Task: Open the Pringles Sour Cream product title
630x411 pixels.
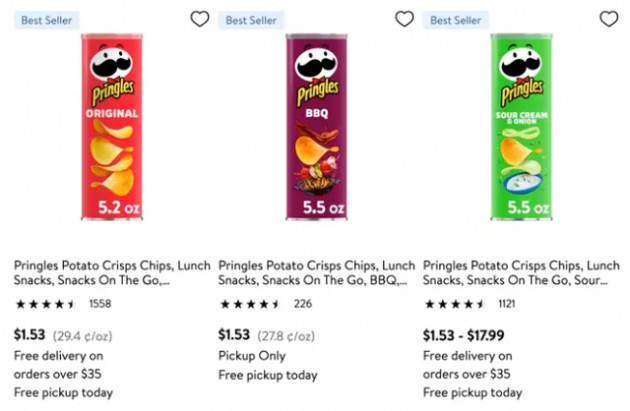Action: click(x=521, y=273)
